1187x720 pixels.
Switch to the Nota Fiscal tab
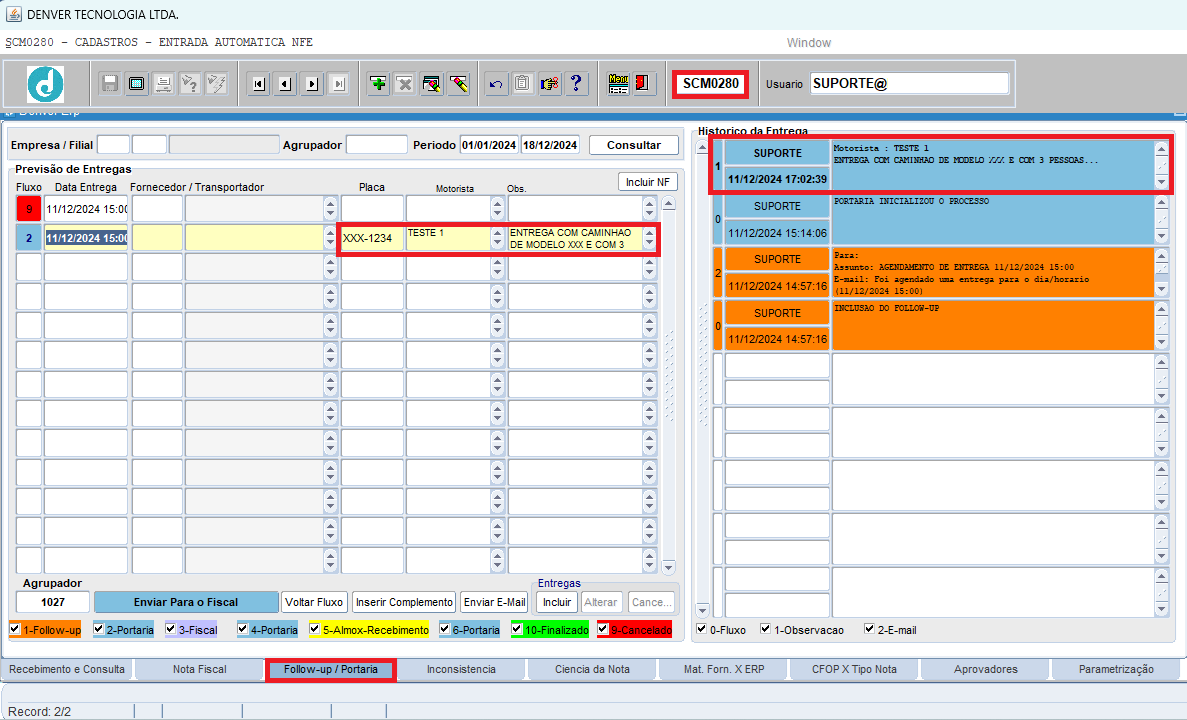tap(199, 669)
